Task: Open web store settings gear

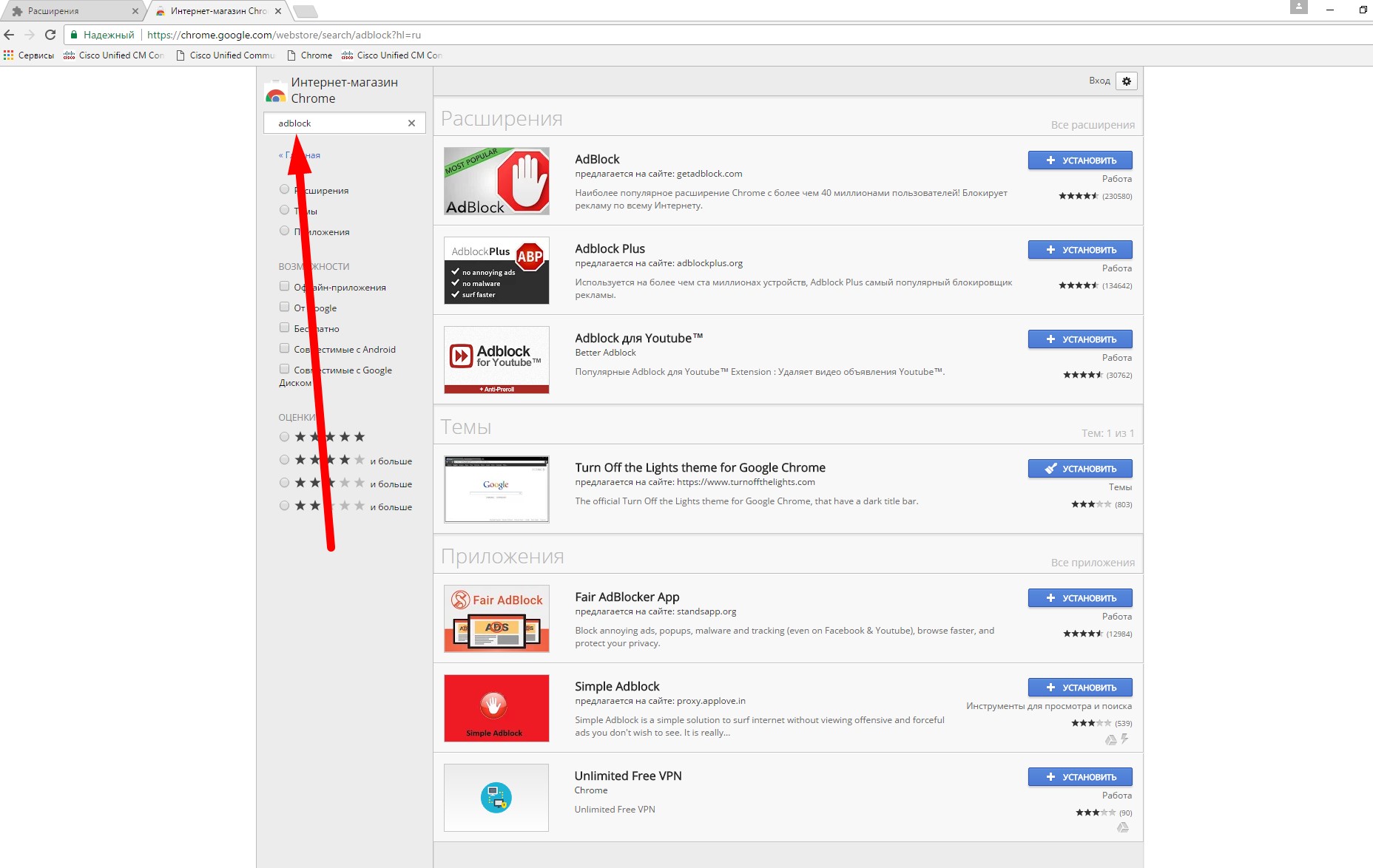Action: pyautogui.click(x=1127, y=81)
